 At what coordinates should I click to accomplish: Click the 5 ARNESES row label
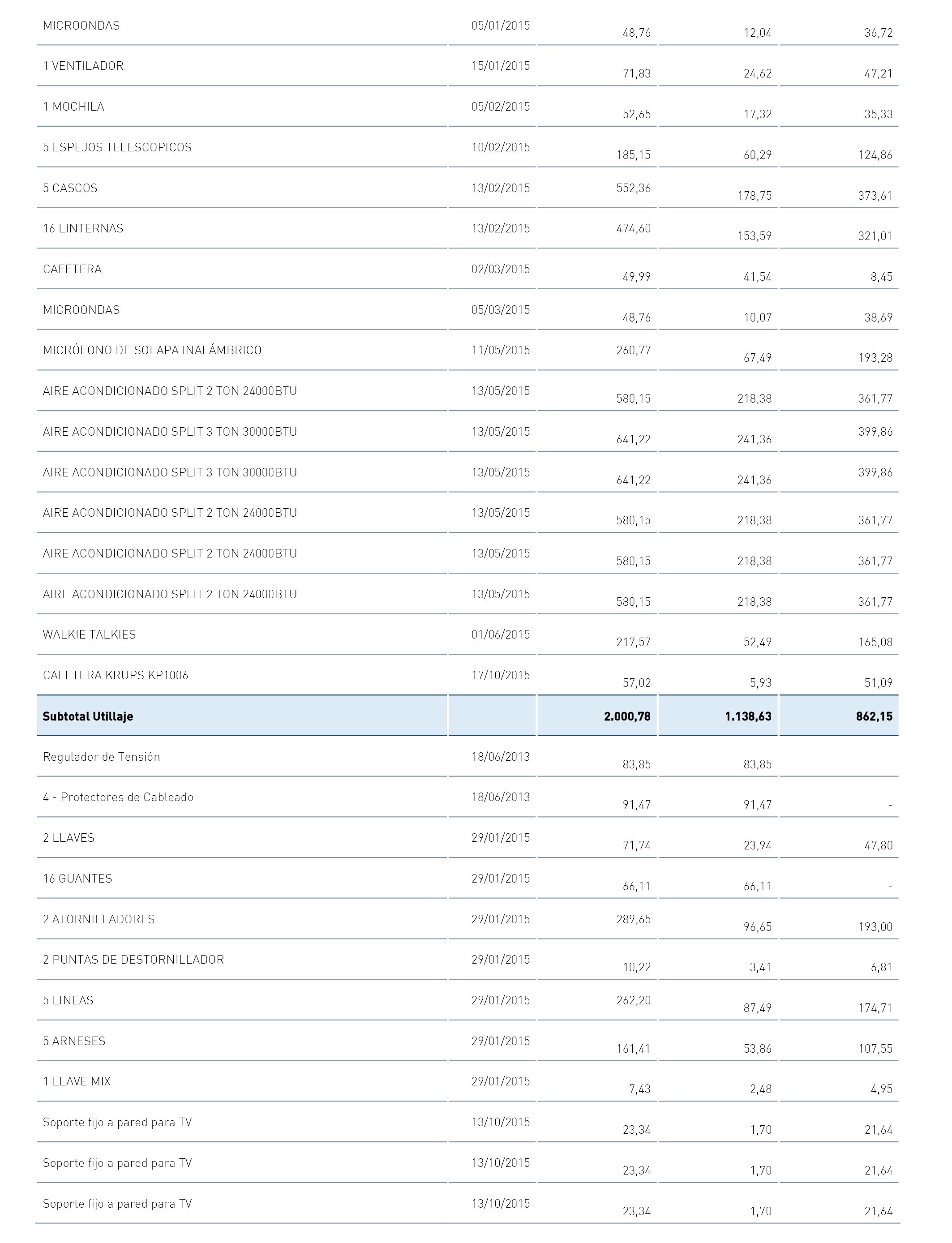pyautogui.click(x=74, y=1041)
